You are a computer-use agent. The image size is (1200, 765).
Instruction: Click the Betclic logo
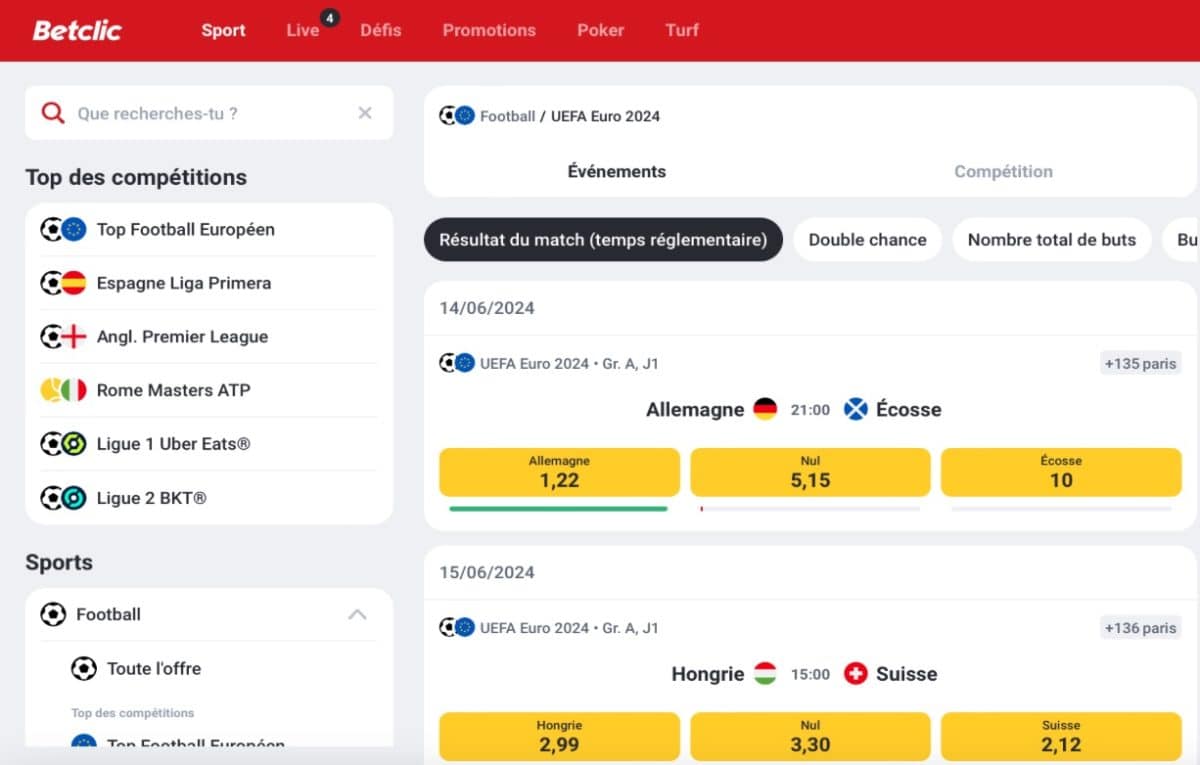[x=77, y=30]
